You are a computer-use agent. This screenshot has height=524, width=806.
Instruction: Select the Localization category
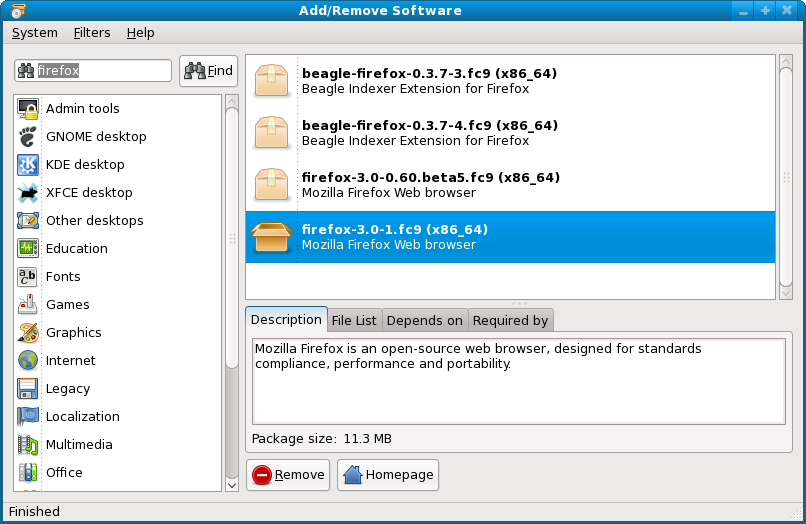[x=118, y=417]
